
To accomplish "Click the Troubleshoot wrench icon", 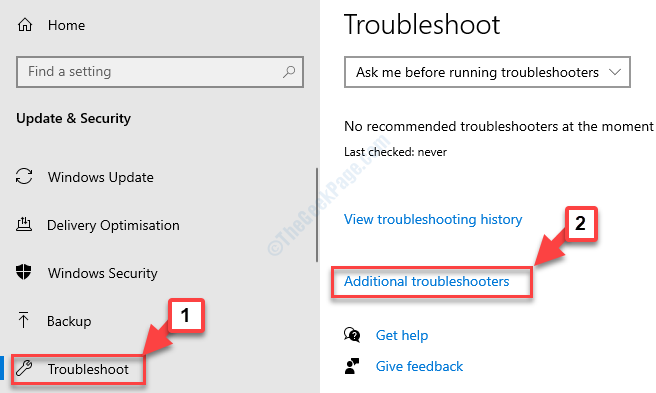I will coord(24,368).
